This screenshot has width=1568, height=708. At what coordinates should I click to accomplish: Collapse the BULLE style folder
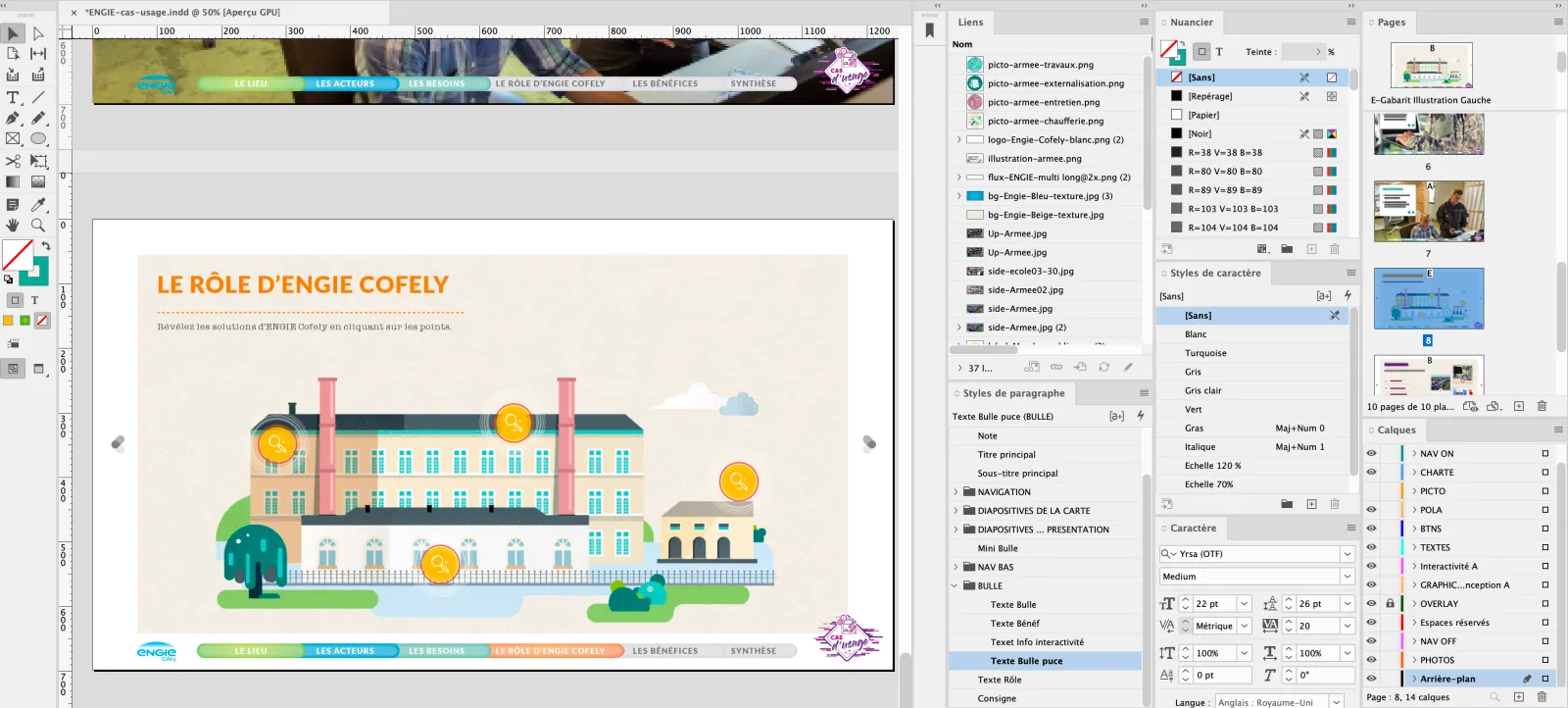click(955, 585)
